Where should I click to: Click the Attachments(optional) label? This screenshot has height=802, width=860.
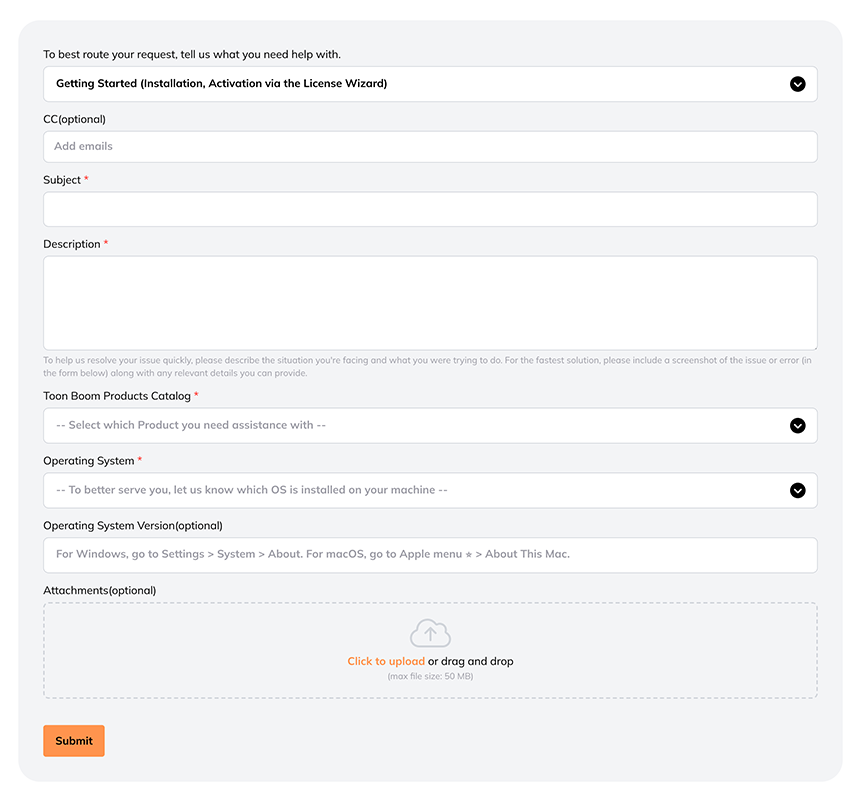click(x=100, y=590)
